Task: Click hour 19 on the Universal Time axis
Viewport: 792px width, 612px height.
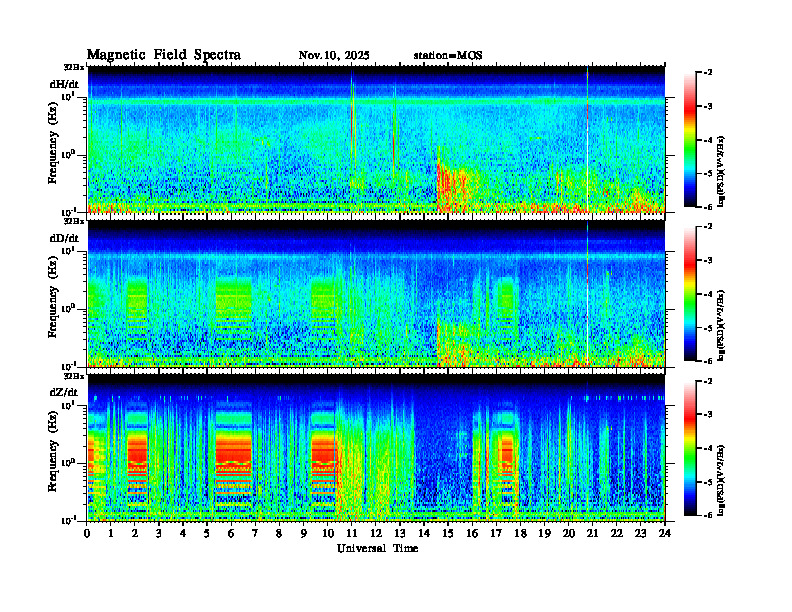Action: [544, 533]
